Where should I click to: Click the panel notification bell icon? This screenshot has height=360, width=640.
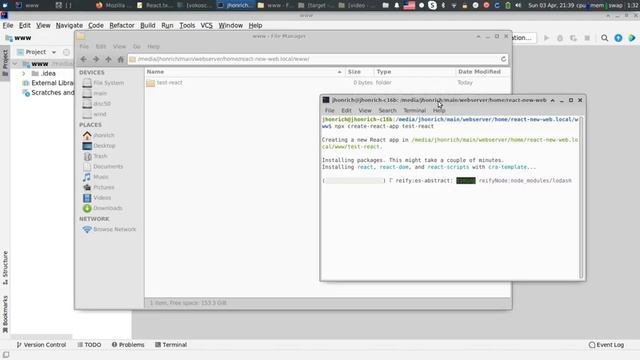click(397, 5)
